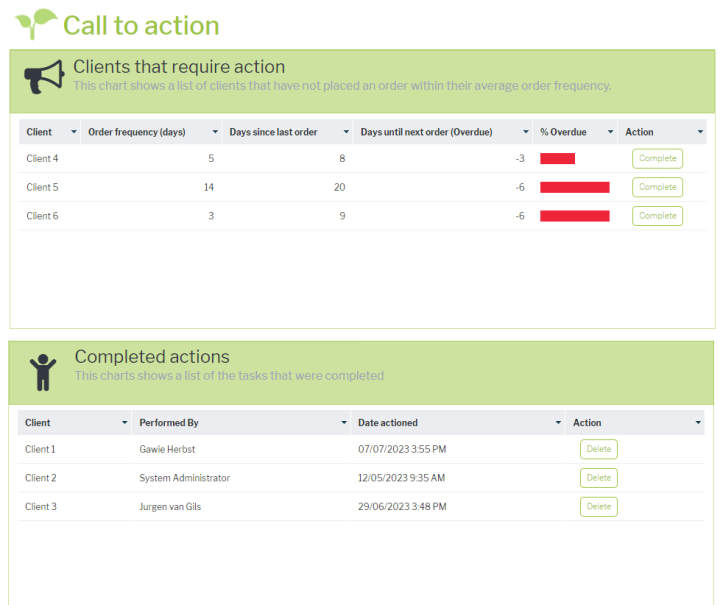The width and height of the screenshot is (720, 605).
Task: Click the person with raised arms icon
Action: click(x=43, y=371)
